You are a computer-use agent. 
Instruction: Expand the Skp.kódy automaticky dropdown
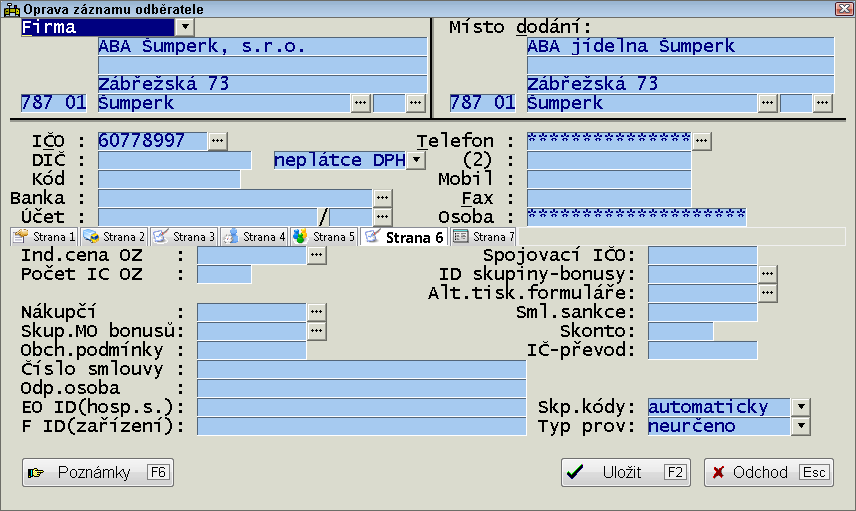[800, 407]
